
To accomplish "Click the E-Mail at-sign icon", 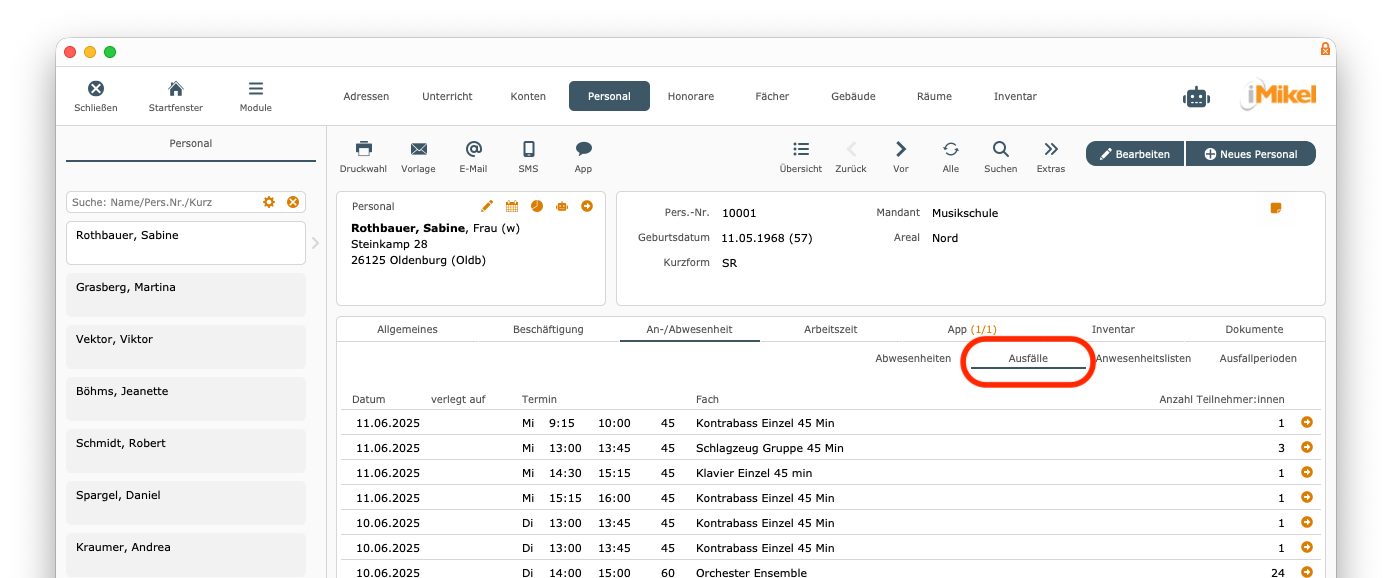I will click(473, 149).
